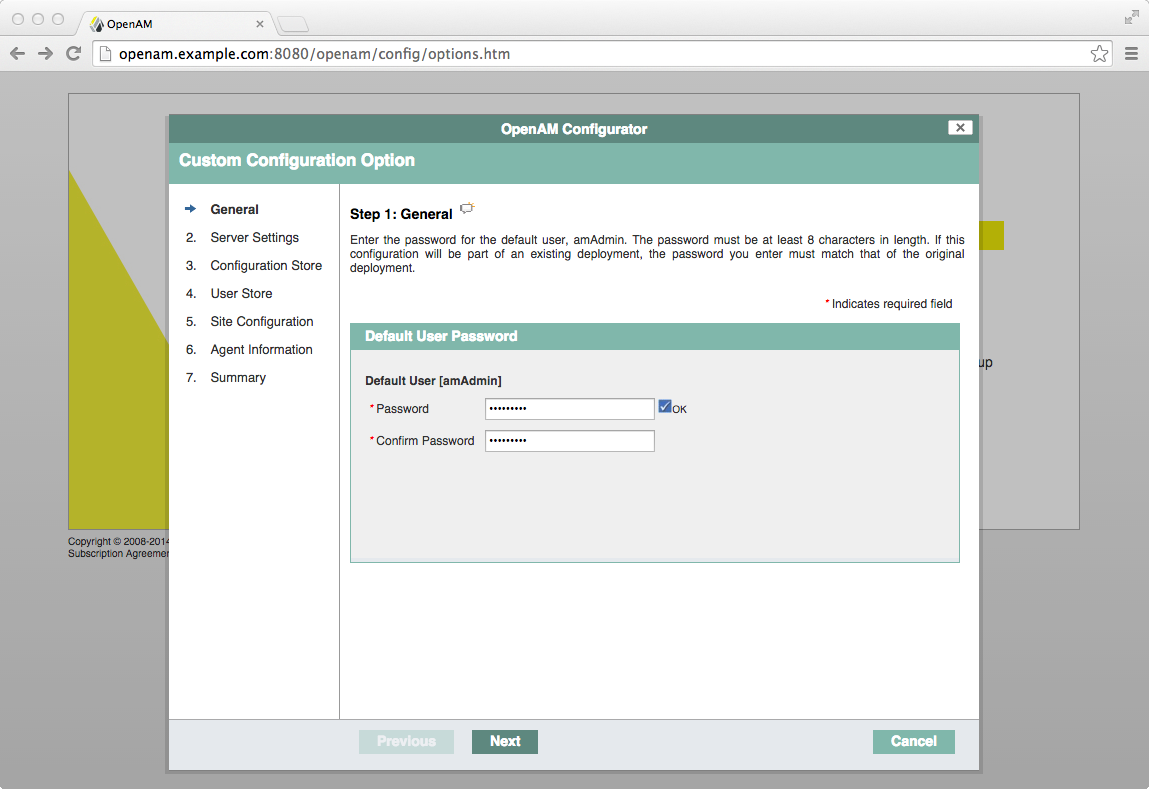Reload the page with the refresh icon
The width and height of the screenshot is (1149, 789).
pos(73,53)
